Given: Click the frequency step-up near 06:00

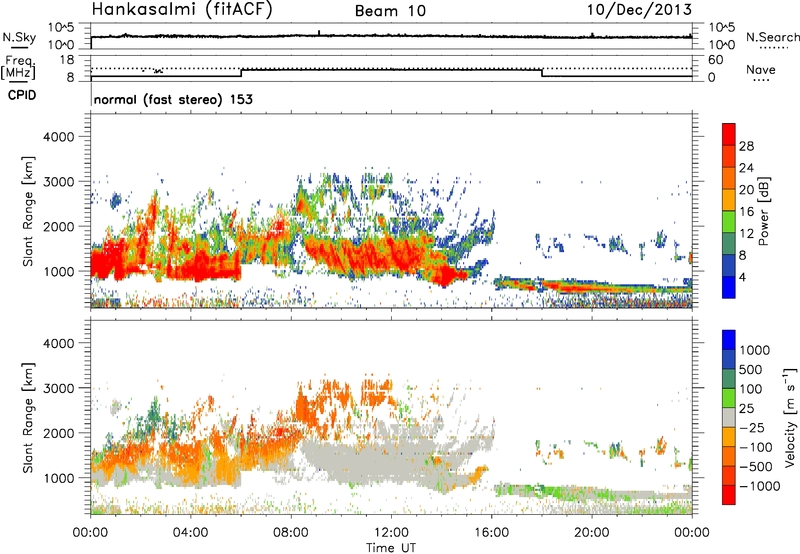Looking at the screenshot, I should (x=241, y=73).
